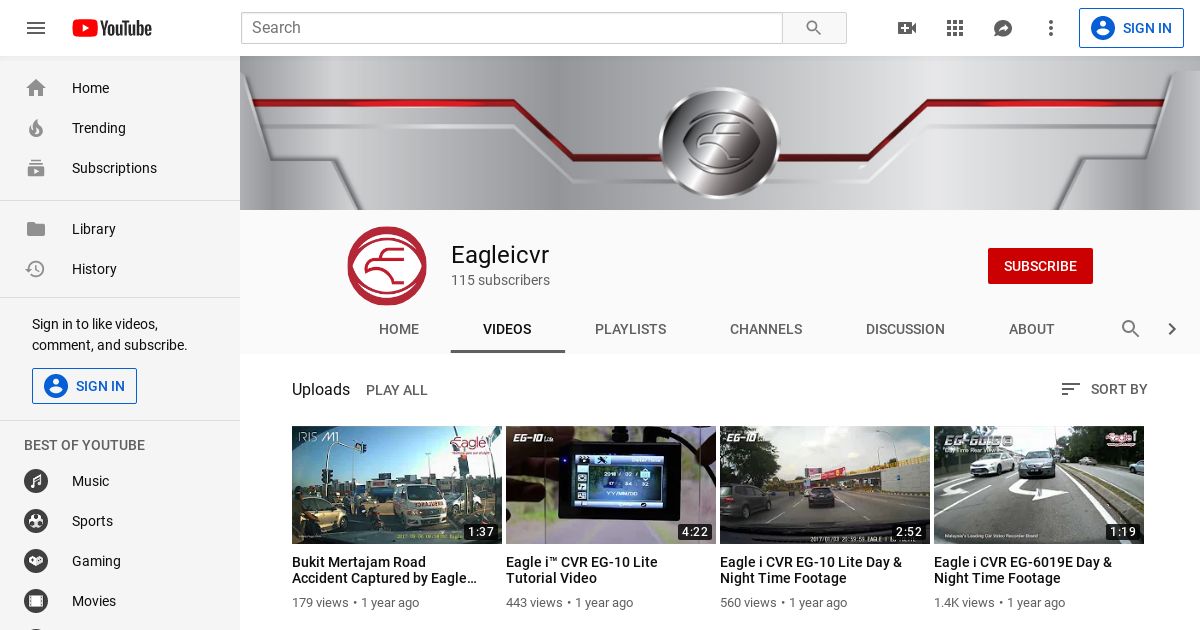The image size is (1200, 630).
Task: Open the ABOUT tab
Action: 1031,329
